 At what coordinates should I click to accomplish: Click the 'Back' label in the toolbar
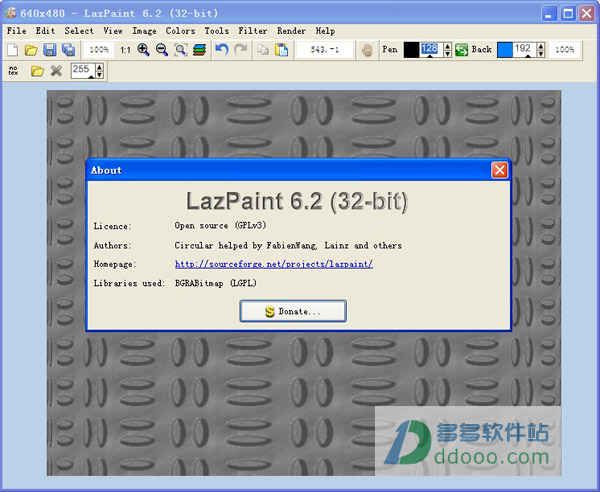coord(481,49)
